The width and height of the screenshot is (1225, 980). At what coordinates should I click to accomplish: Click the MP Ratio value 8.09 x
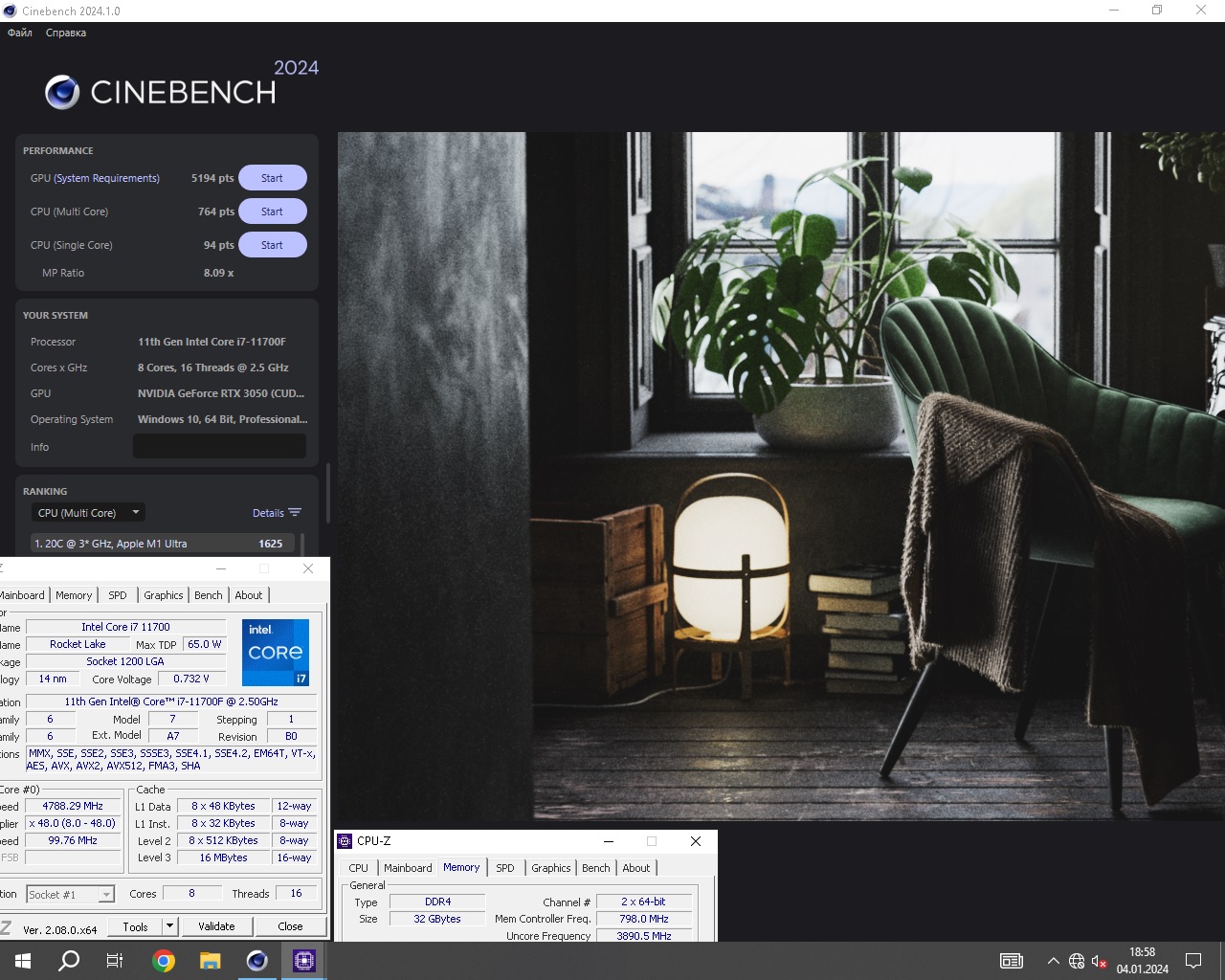[218, 273]
